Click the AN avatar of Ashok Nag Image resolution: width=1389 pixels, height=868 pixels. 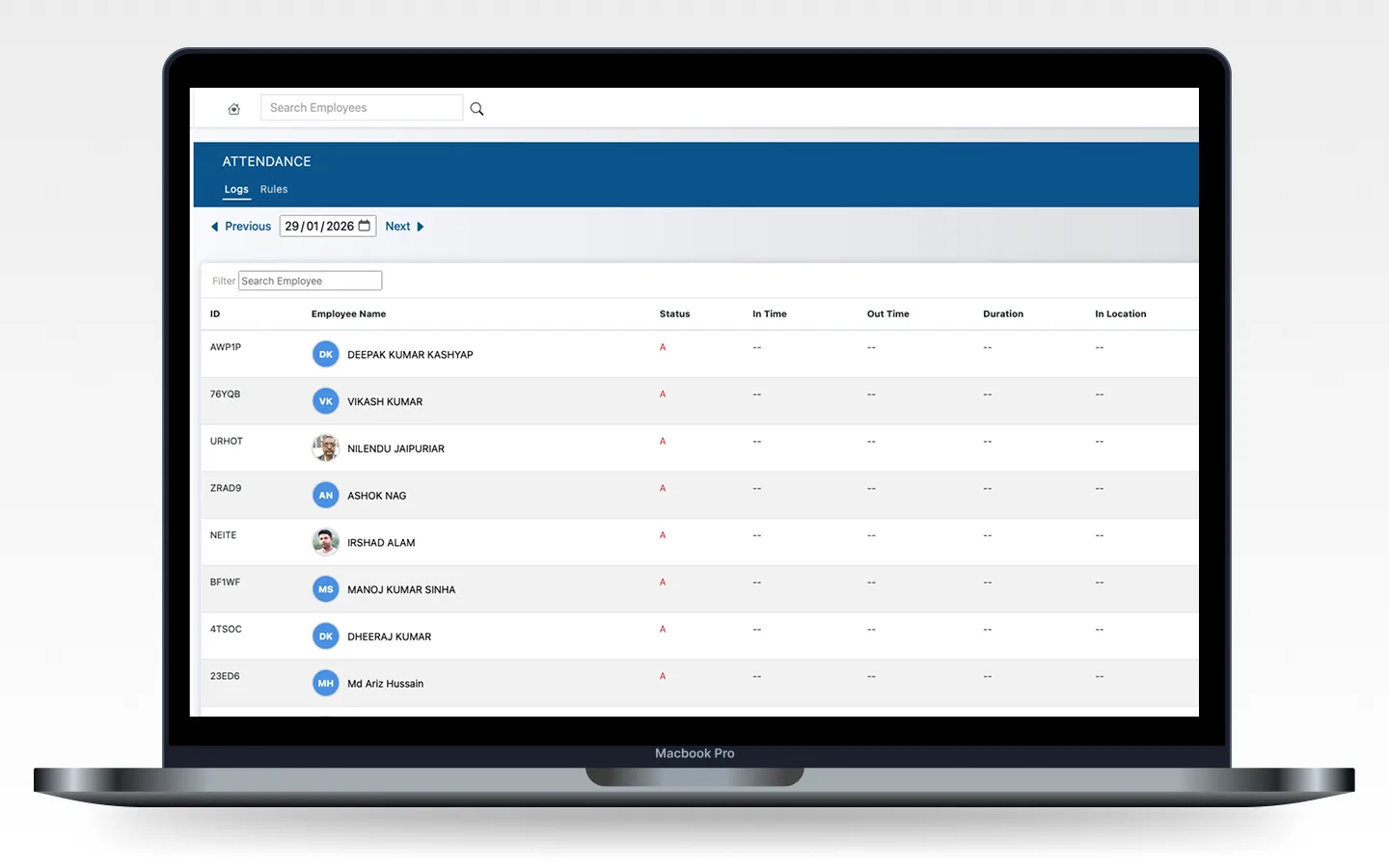[325, 495]
